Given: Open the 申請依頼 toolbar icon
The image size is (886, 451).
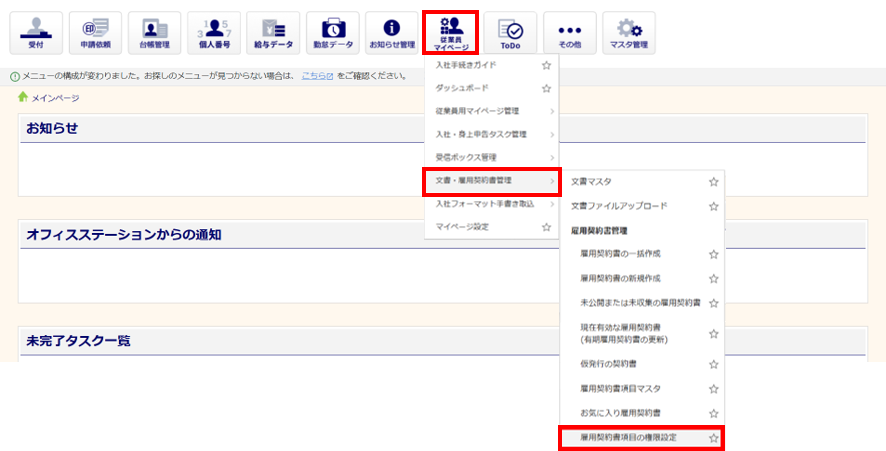Looking at the screenshot, I should [x=95, y=33].
